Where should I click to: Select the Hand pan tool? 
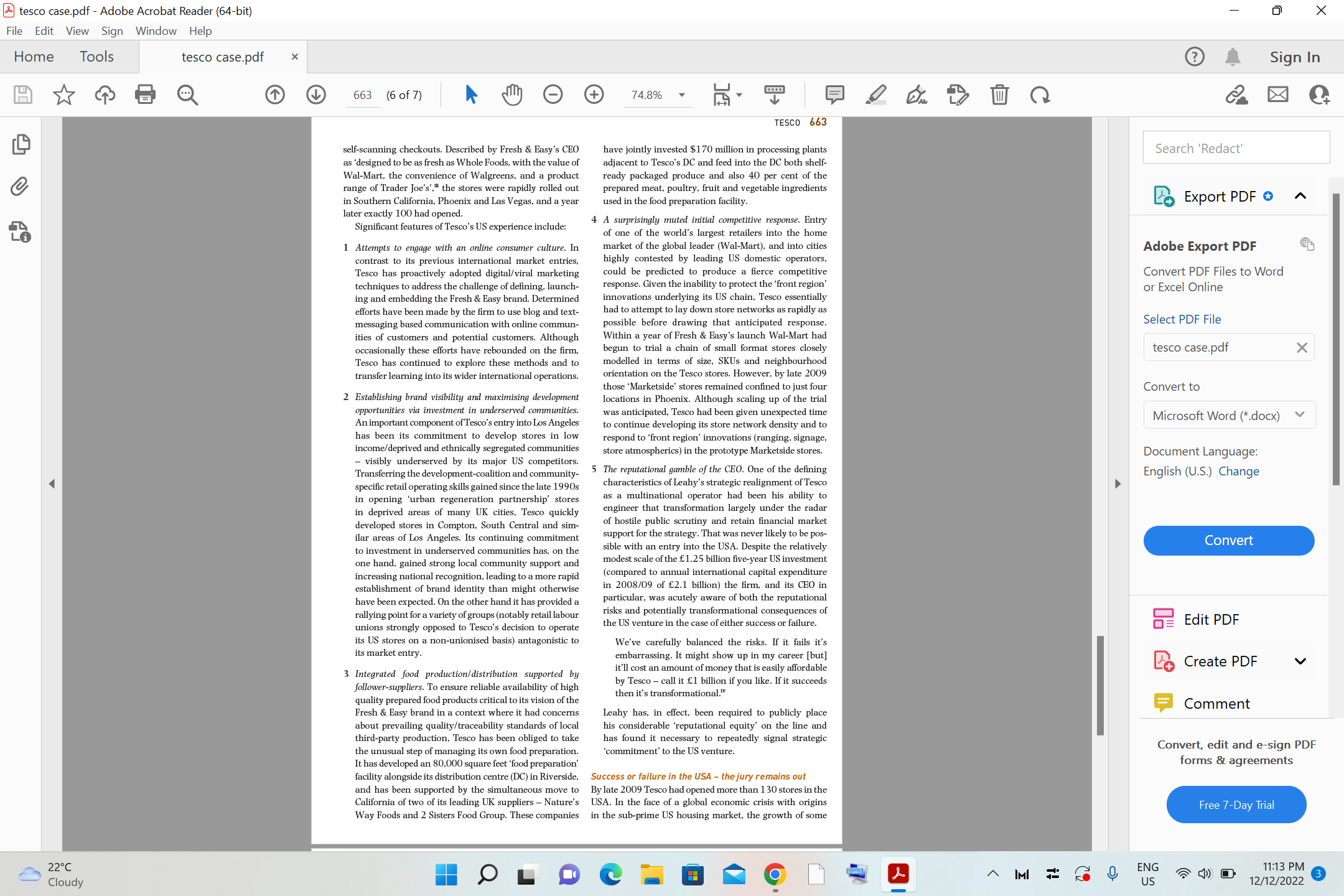coord(511,95)
